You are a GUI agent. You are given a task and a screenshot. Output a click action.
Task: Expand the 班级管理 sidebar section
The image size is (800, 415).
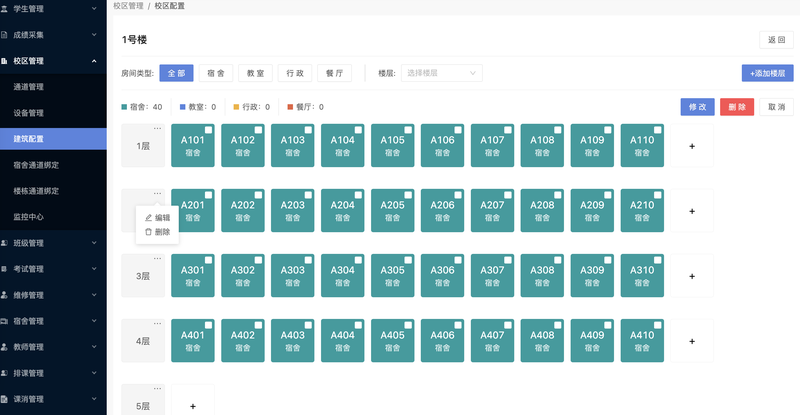click(94, 243)
